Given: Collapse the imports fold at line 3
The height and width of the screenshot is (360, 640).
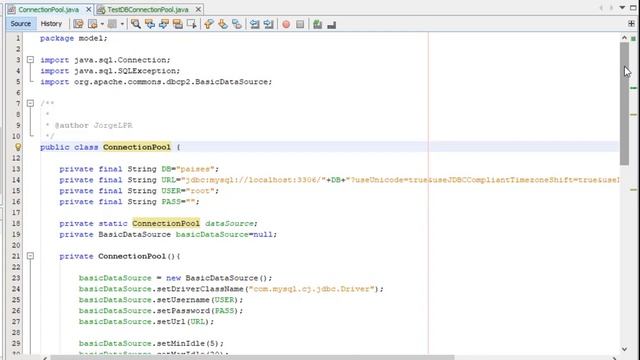Looking at the screenshot, I should point(30,60).
